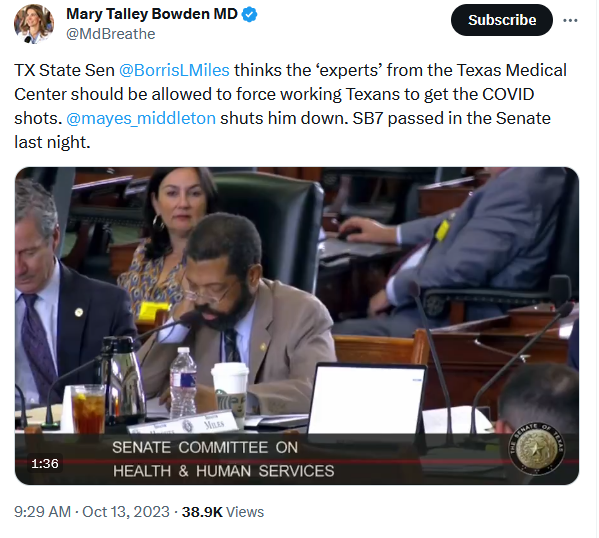Click the iced tea glass in video
The width and height of the screenshot is (599, 538).
[88, 409]
